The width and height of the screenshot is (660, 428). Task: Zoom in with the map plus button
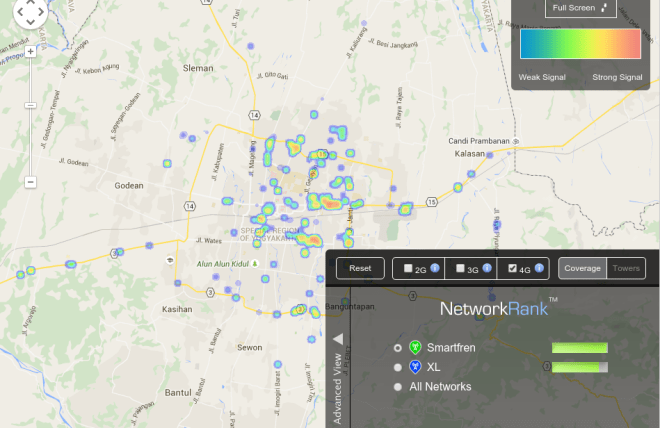[x=31, y=51]
